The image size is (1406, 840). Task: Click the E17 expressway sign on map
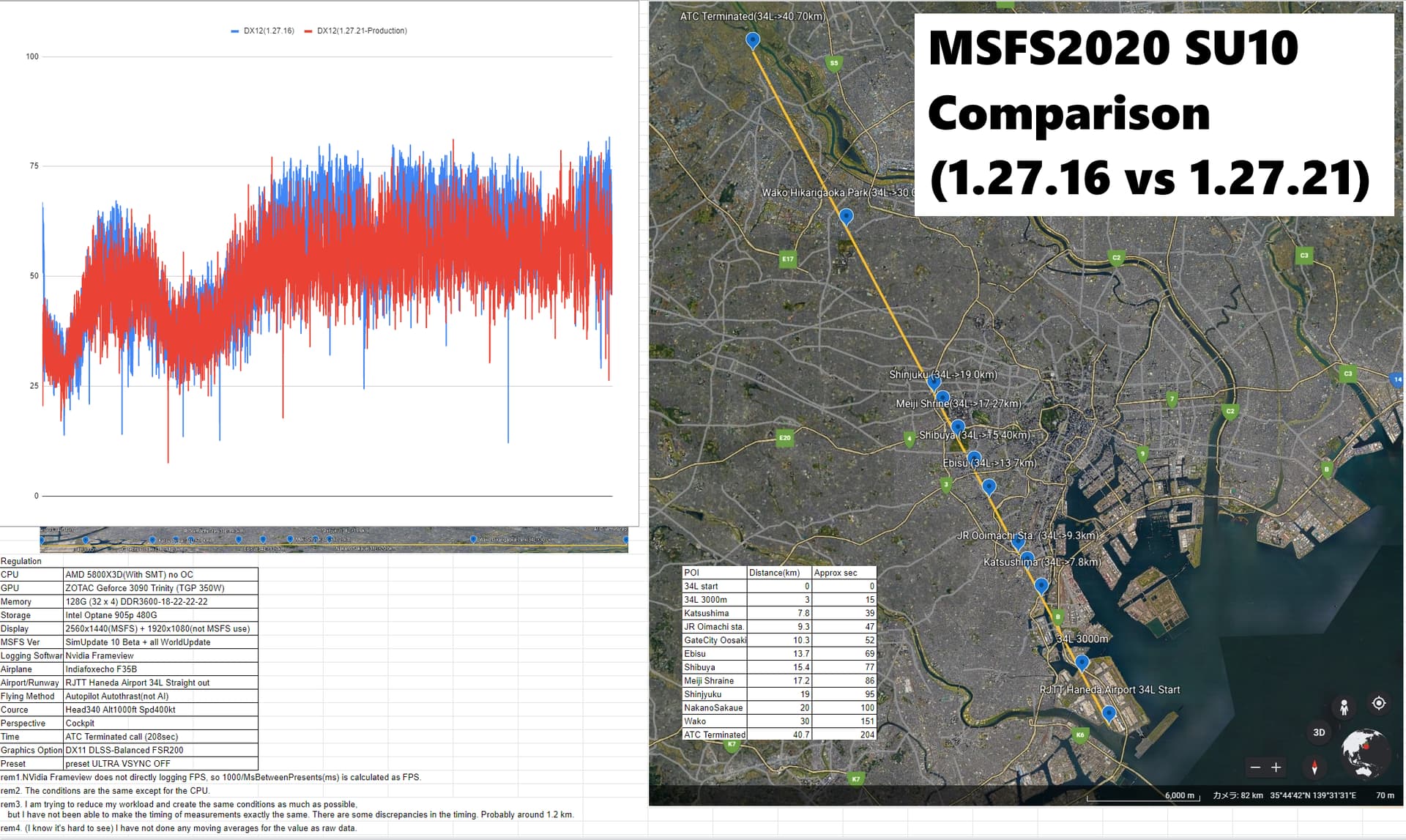click(788, 259)
